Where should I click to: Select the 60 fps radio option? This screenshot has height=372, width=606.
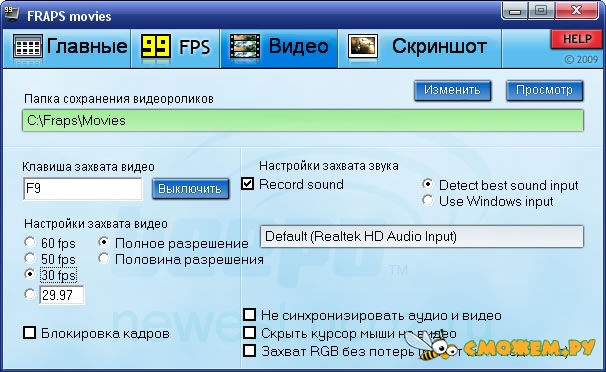click(30, 242)
